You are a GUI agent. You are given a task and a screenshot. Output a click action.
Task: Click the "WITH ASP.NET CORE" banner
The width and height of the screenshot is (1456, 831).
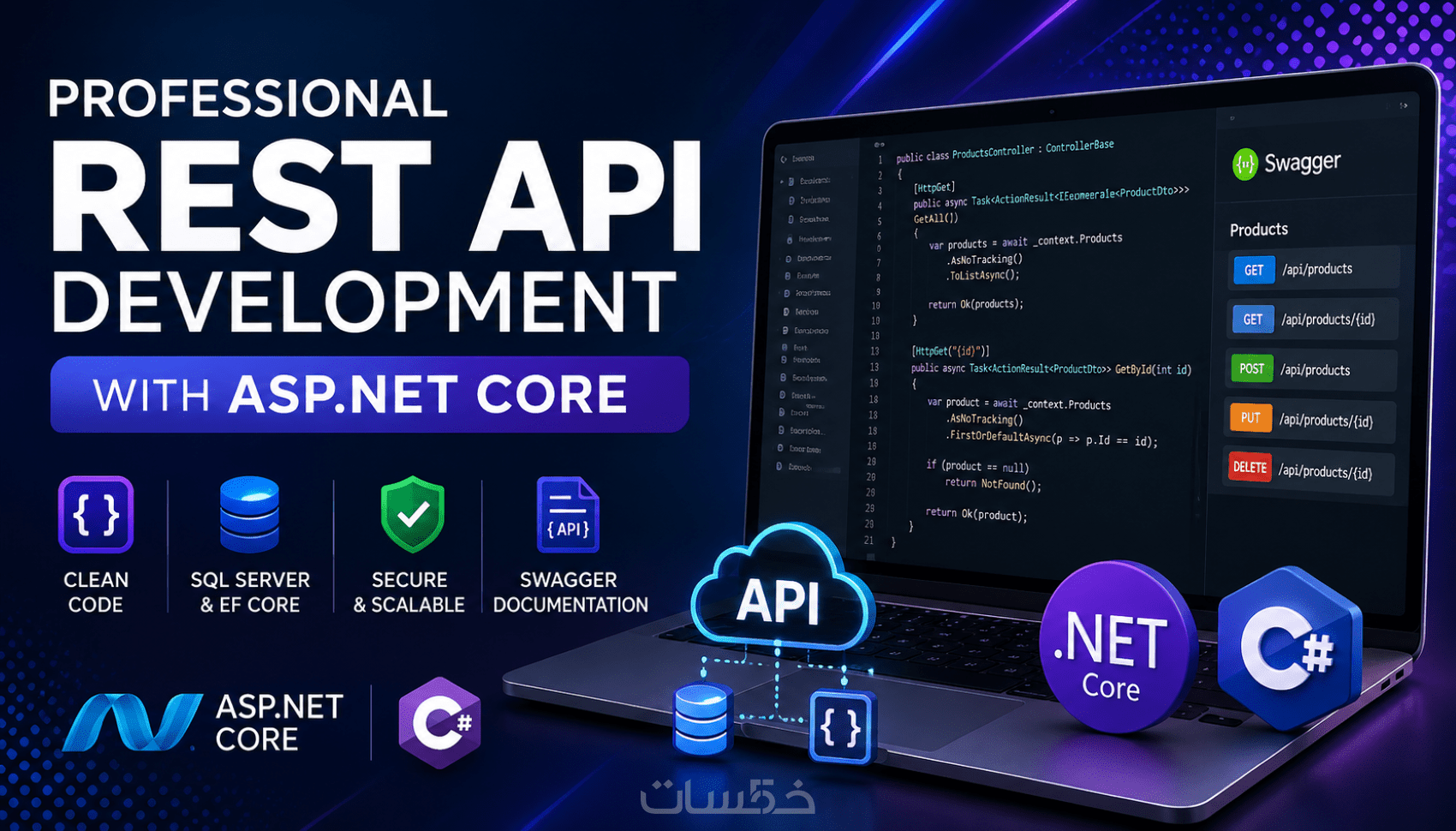(x=370, y=394)
